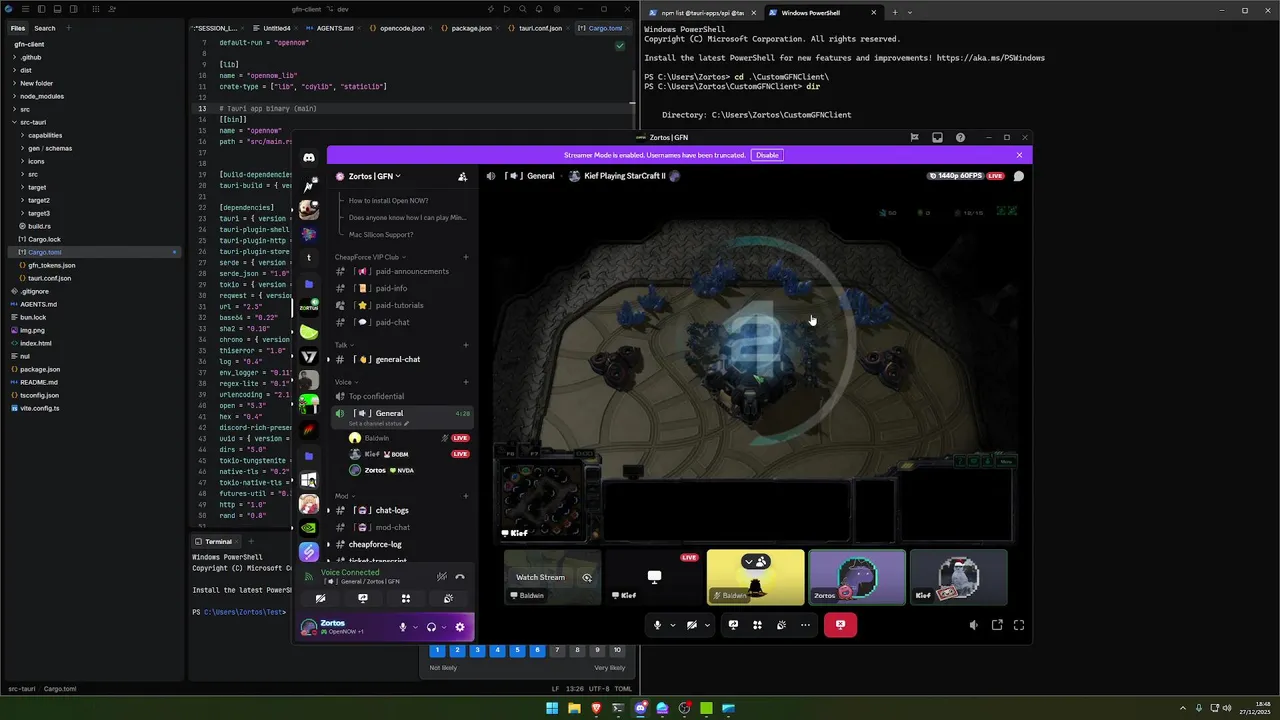
Task: Open Zortos participant video tile
Action: [857, 577]
